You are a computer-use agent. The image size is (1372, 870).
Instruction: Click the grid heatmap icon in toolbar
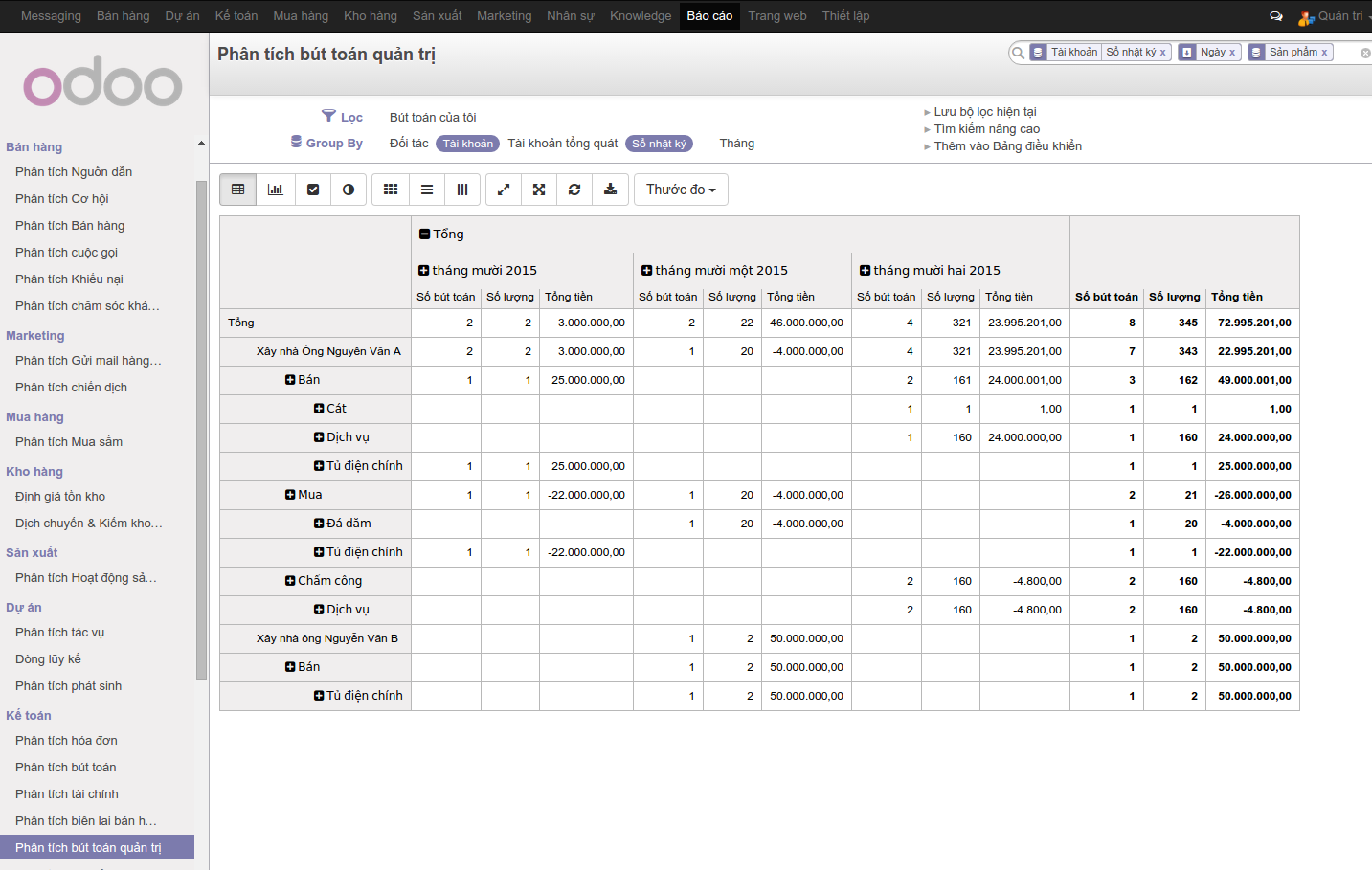[391, 190]
